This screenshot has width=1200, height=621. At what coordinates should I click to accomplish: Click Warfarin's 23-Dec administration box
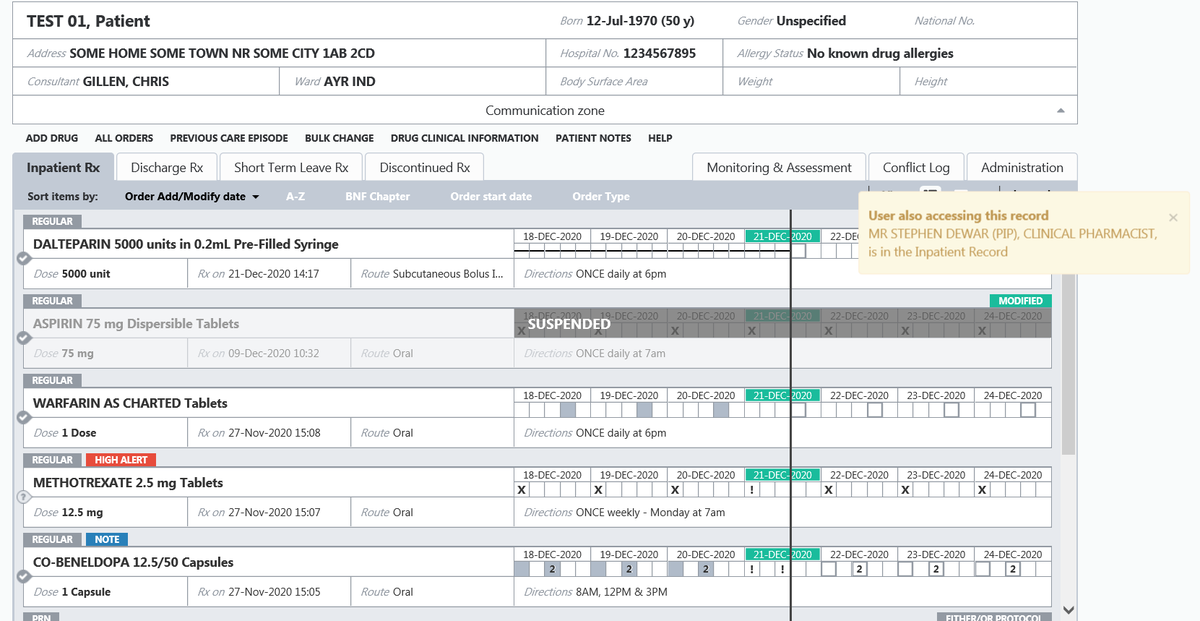952,410
